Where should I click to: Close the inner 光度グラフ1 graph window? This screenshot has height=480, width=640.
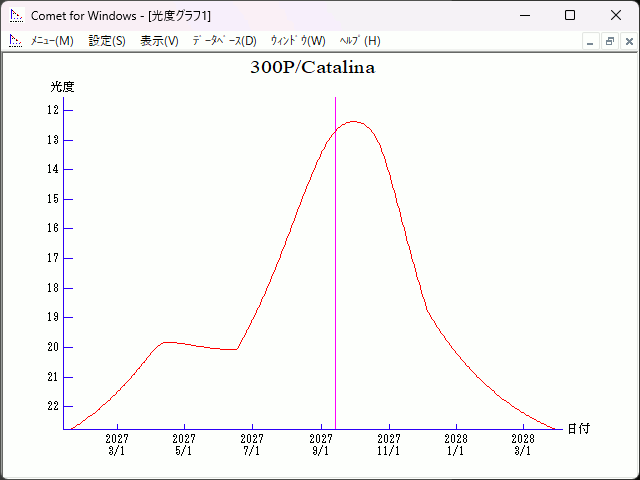tap(629, 41)
